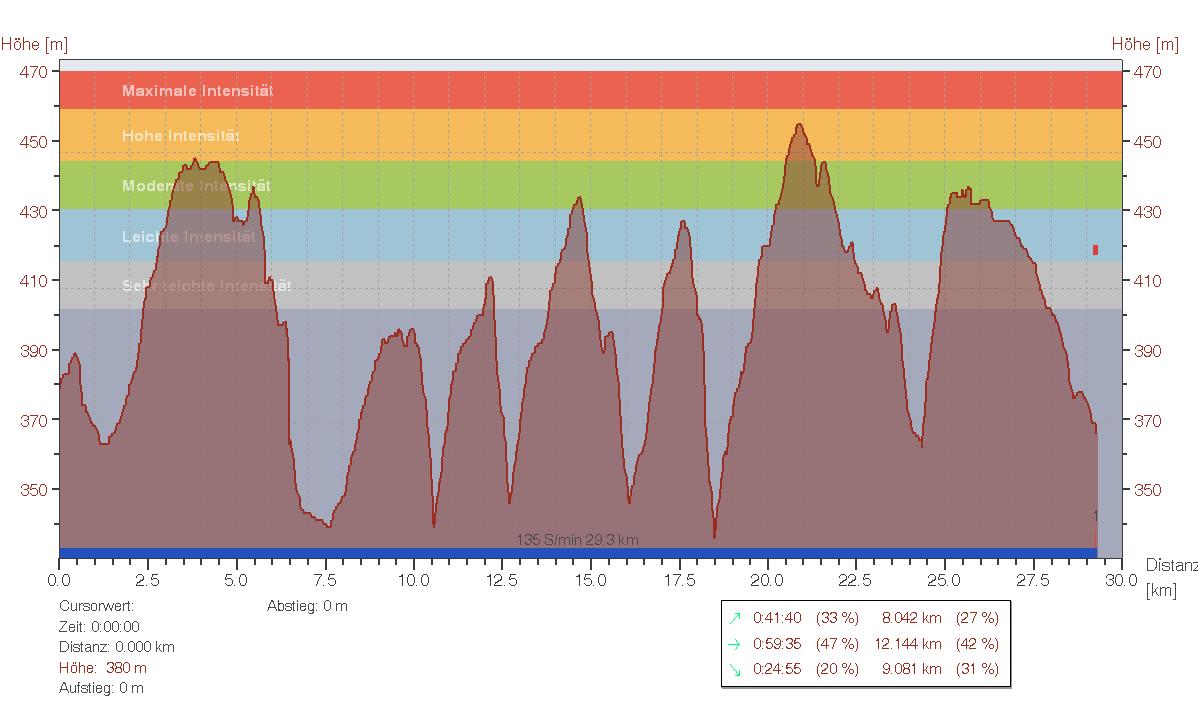
Task: Click the 'Zeit: 0:00:00' readout
Action: 99,627
